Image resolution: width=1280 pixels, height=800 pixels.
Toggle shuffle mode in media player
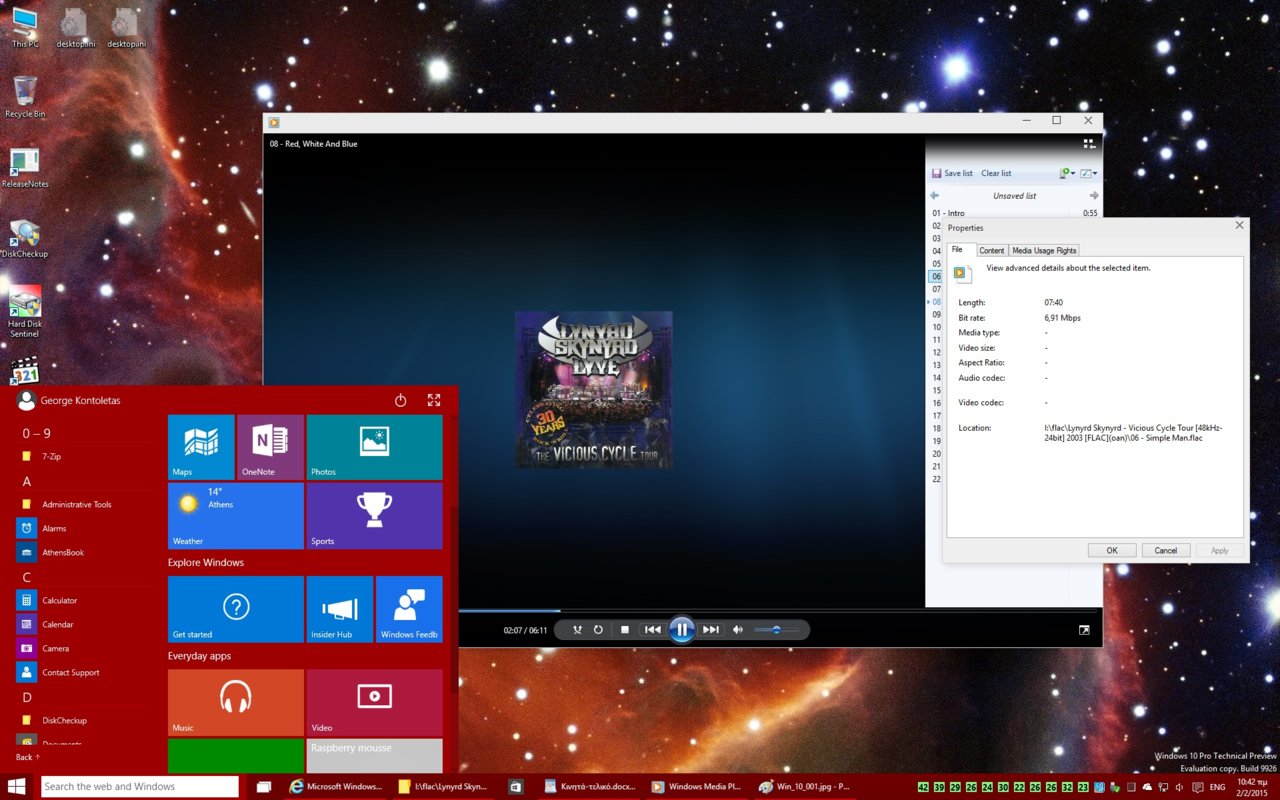tap(577, 630)
